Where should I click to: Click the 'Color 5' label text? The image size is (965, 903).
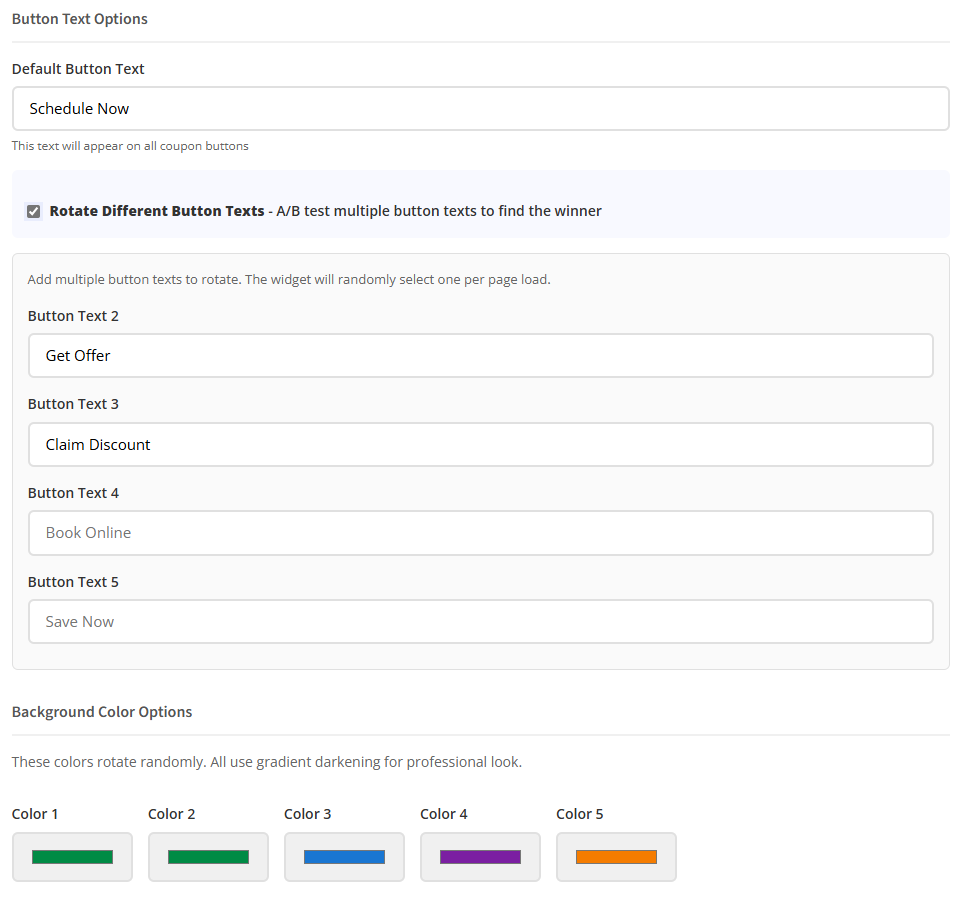point(580,814)
